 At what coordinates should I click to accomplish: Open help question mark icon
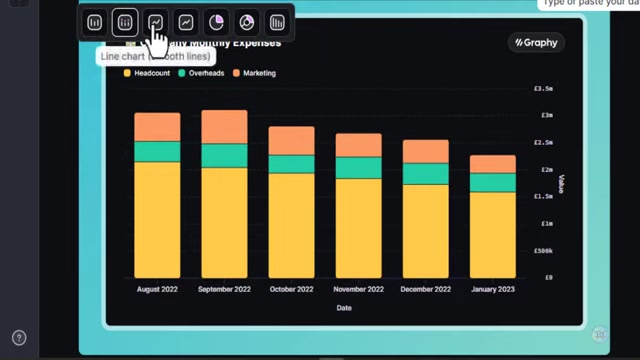point(19,338)
